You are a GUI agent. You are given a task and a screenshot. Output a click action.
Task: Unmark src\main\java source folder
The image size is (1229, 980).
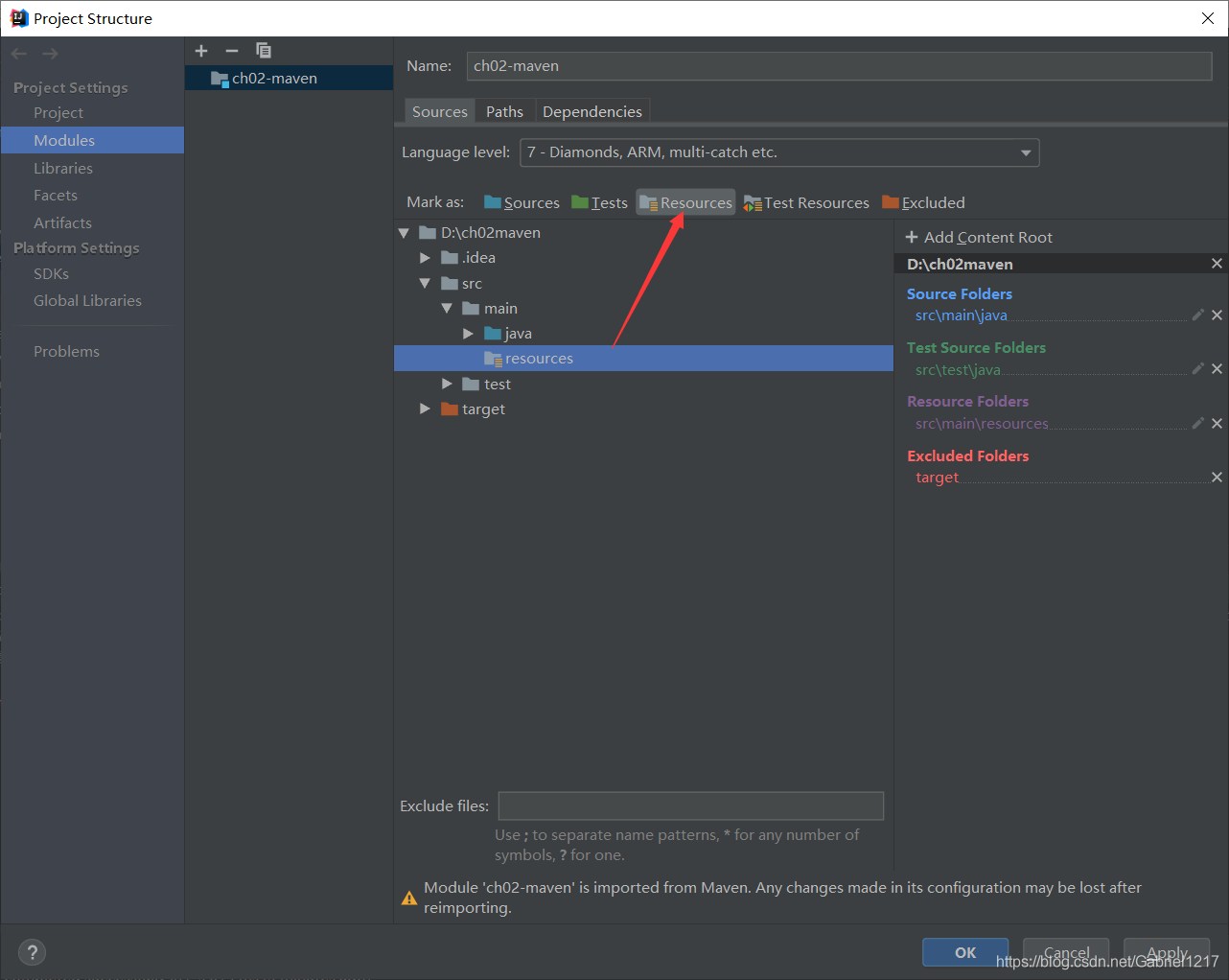[x=1217, y=315]
